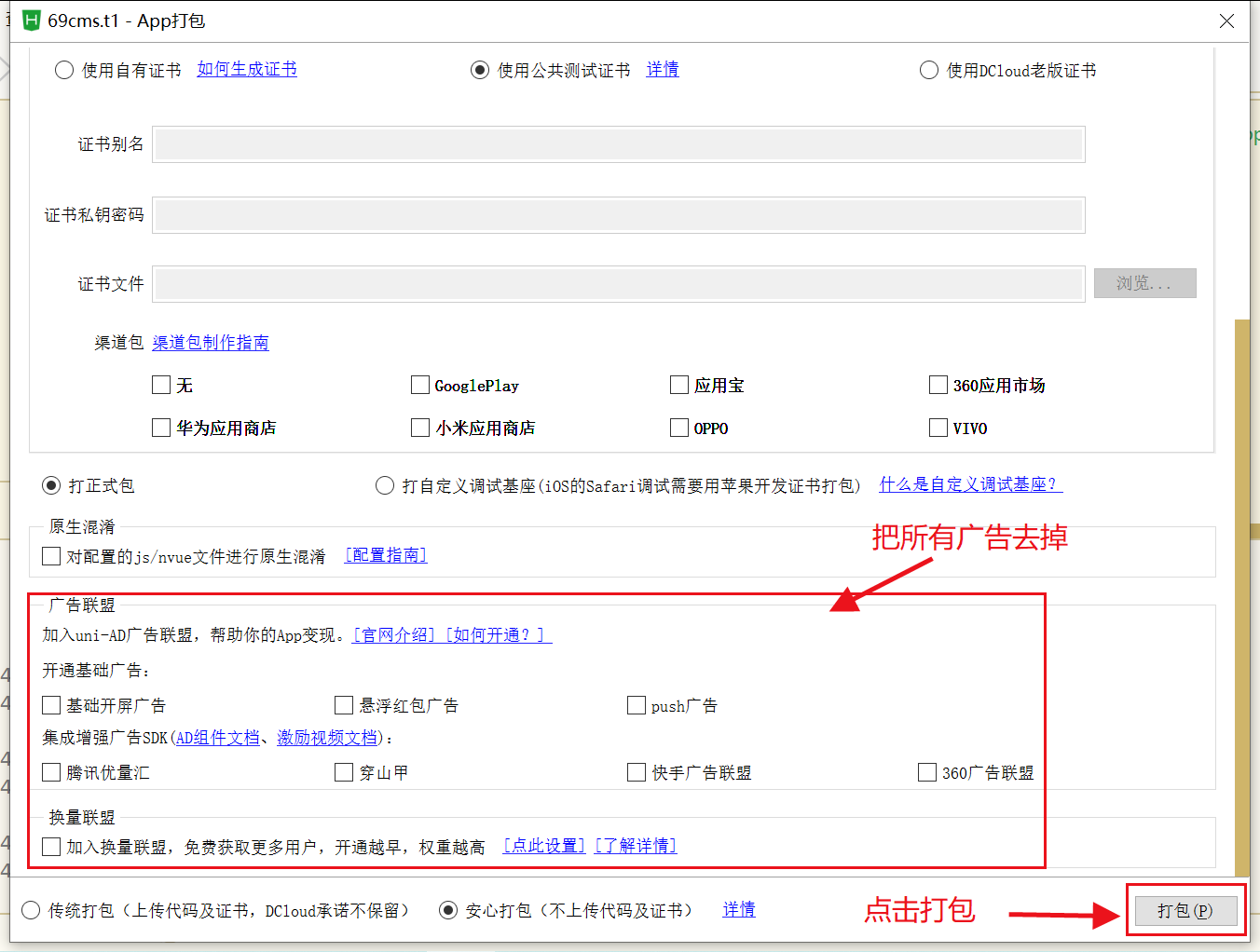Open the 配置指南 link
Screen dimensions: 1260x952
click(x=386, y=555)
